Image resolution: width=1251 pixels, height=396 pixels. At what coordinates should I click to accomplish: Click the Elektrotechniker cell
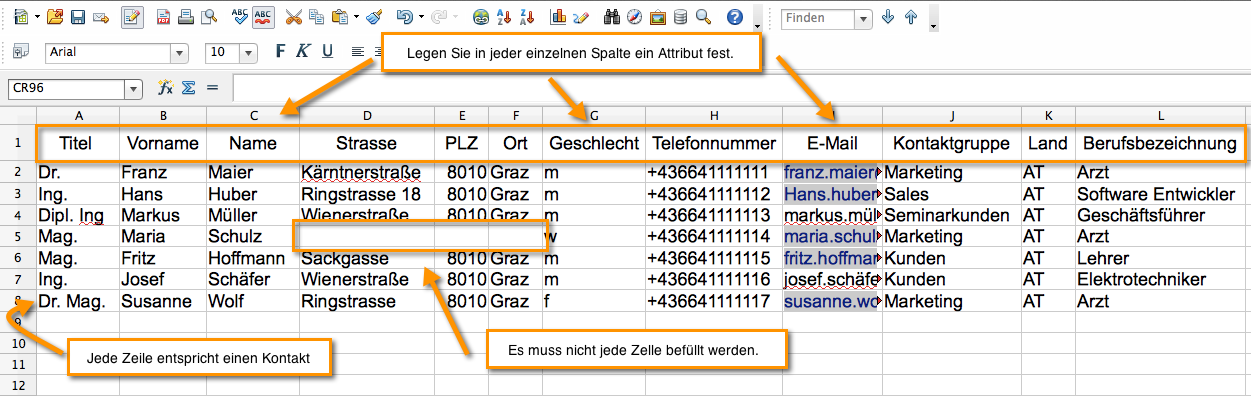pyautogui.click(x=1162, y=279)
